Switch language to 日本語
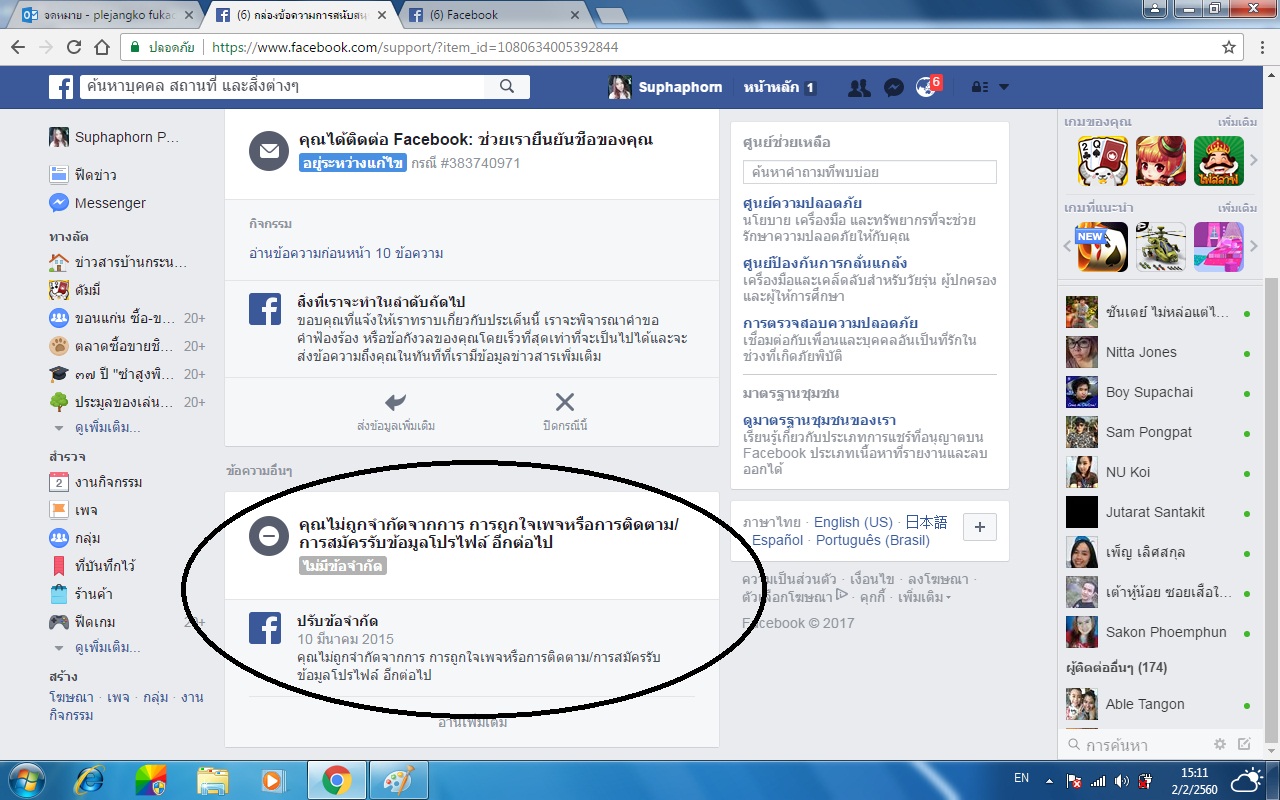 tap(926, 522)
